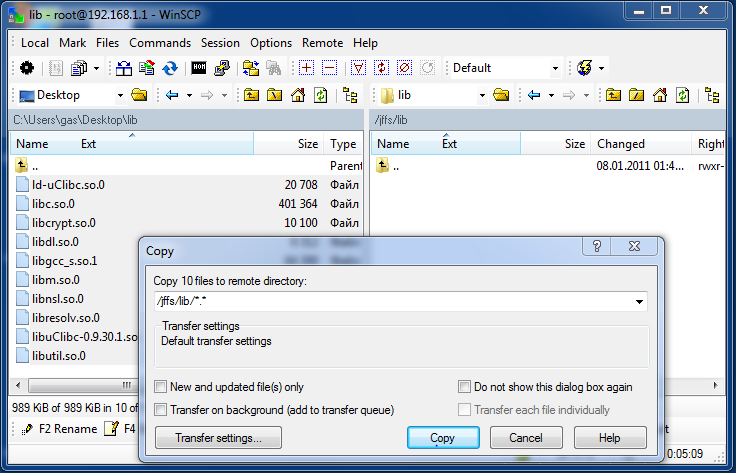Tick Do not show this dialog box again

point(464,387)
